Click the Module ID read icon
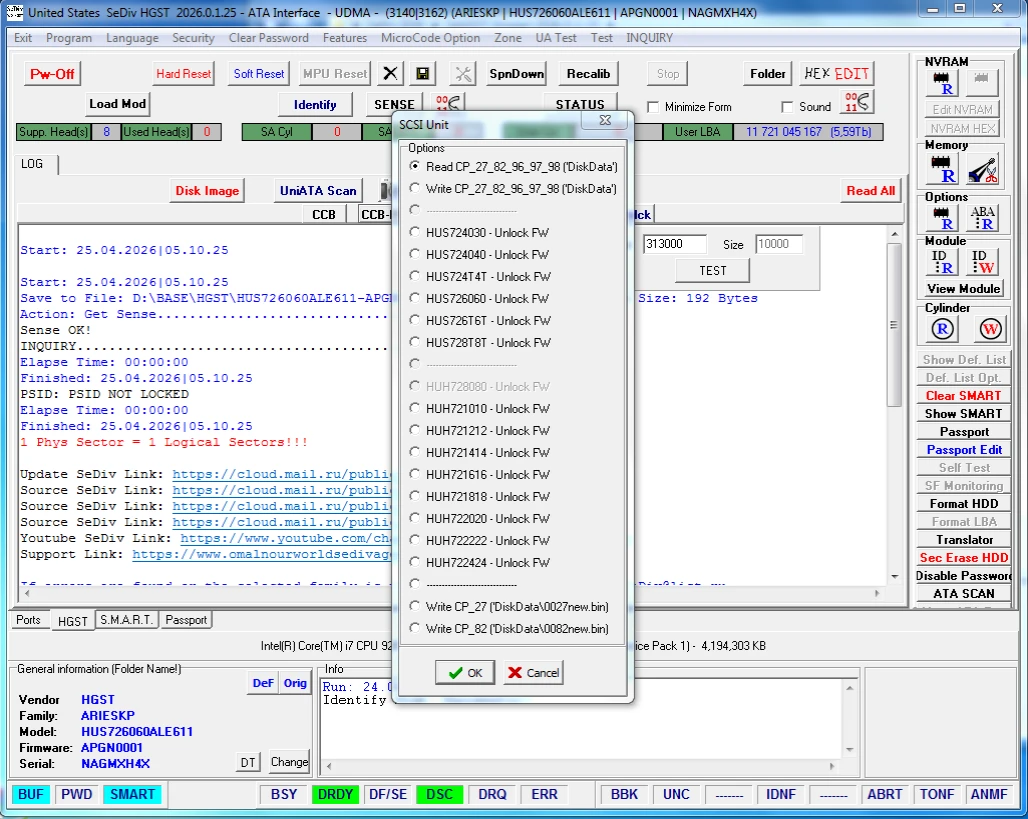The image size is (1028, 819). (x=941, y=262)
